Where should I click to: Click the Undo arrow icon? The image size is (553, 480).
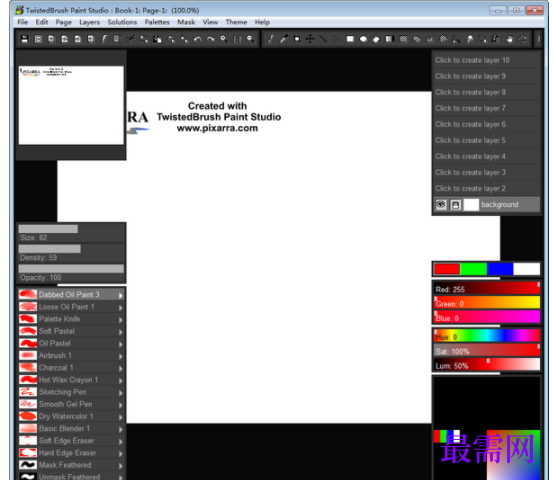pos(198,39)
